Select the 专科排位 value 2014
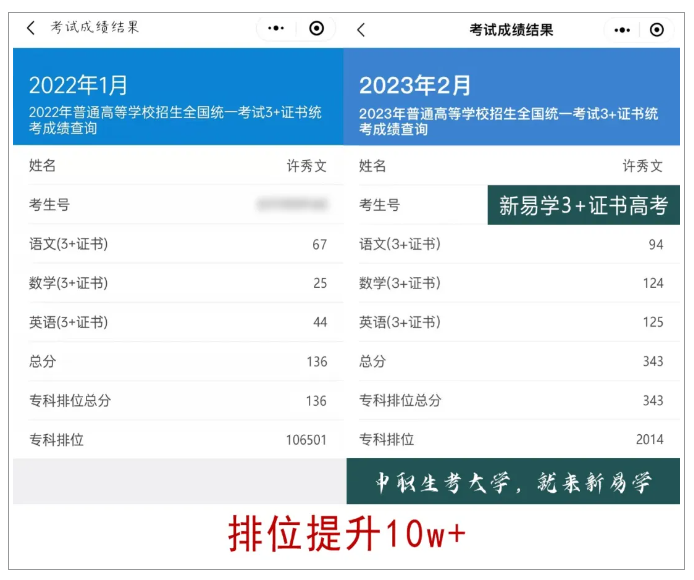The height and width of the screenshot is (580, 694). tap(649, 439)
